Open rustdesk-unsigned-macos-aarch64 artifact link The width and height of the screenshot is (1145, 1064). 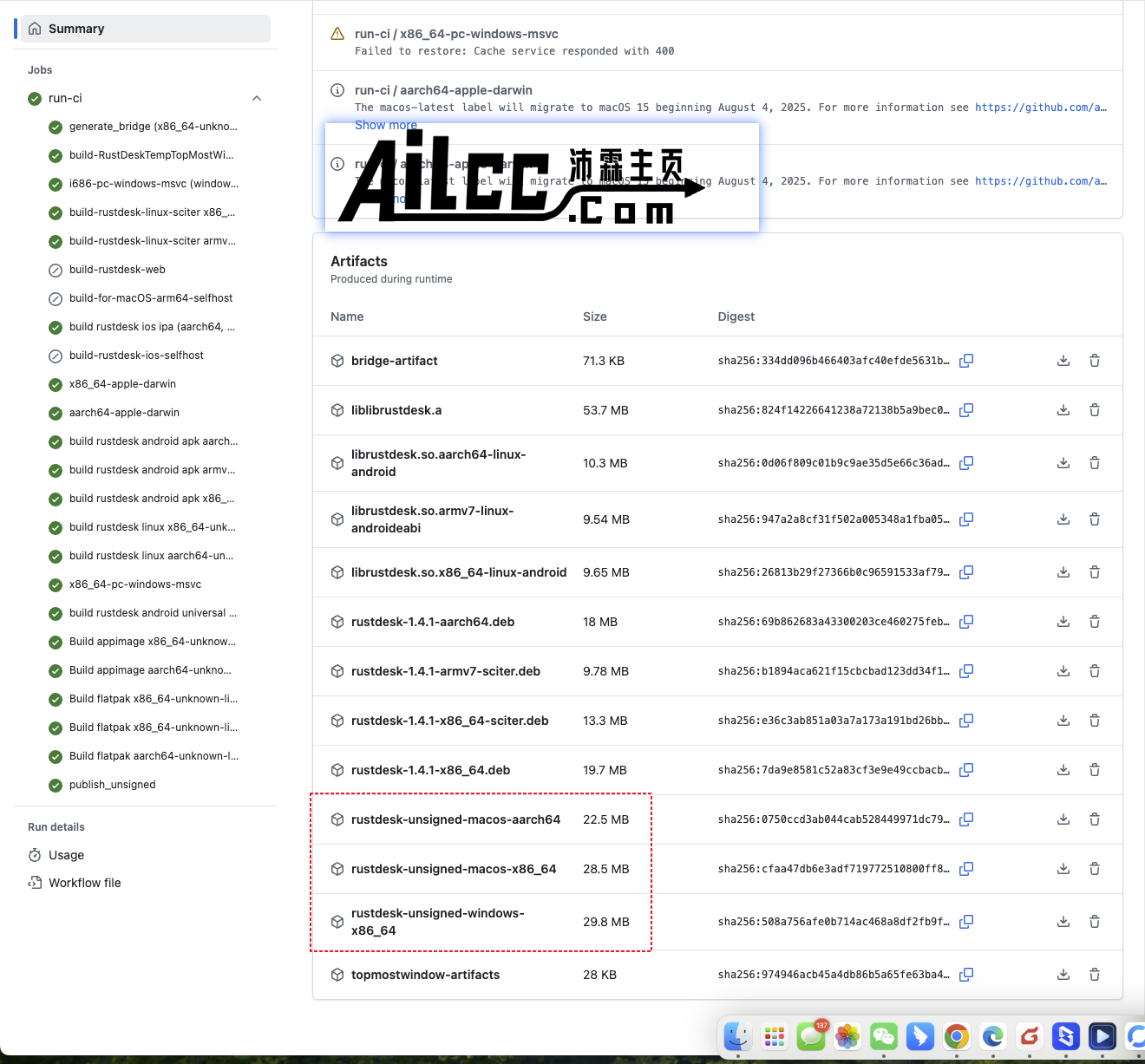coord(455,819)
